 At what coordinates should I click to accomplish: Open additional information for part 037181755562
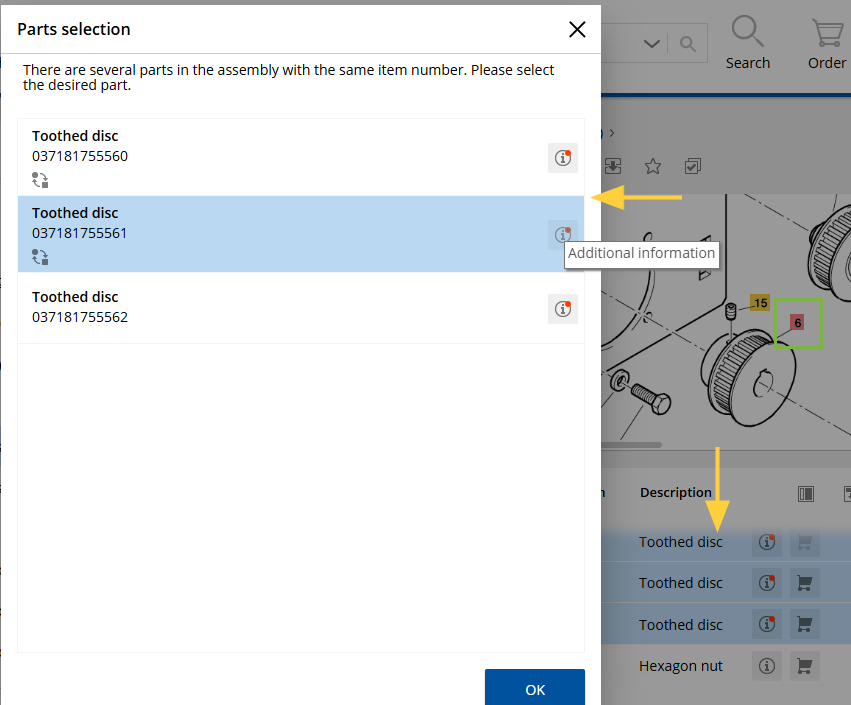click(563, 309)
